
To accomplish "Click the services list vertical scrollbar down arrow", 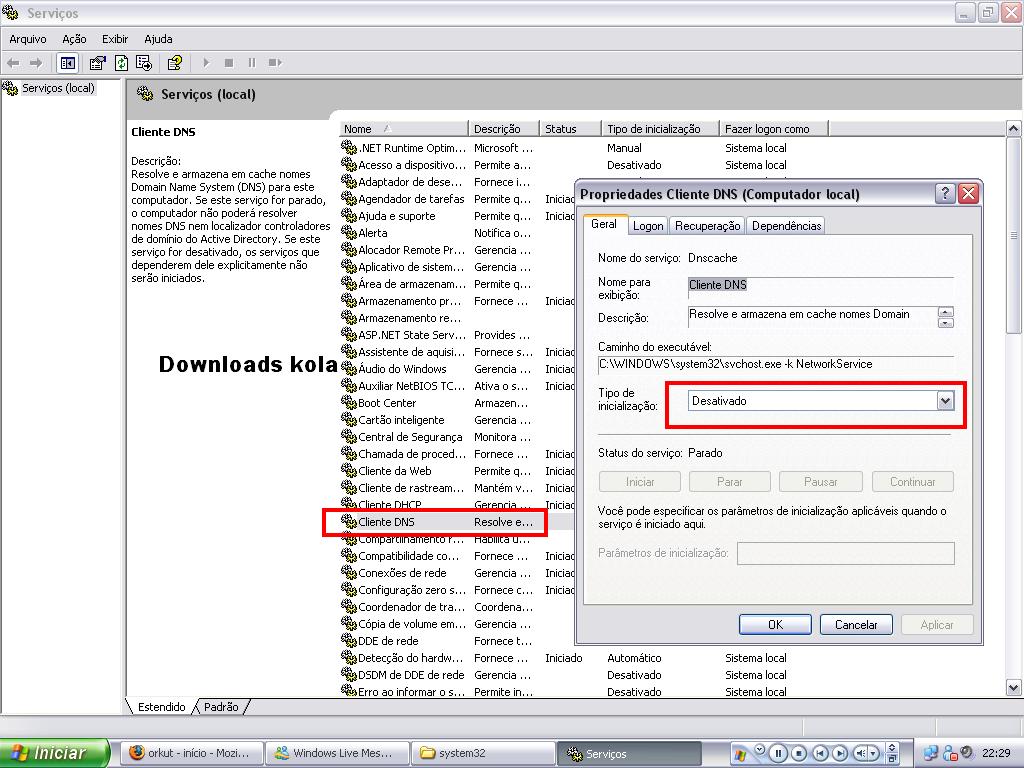I will tap(1014, 687).
